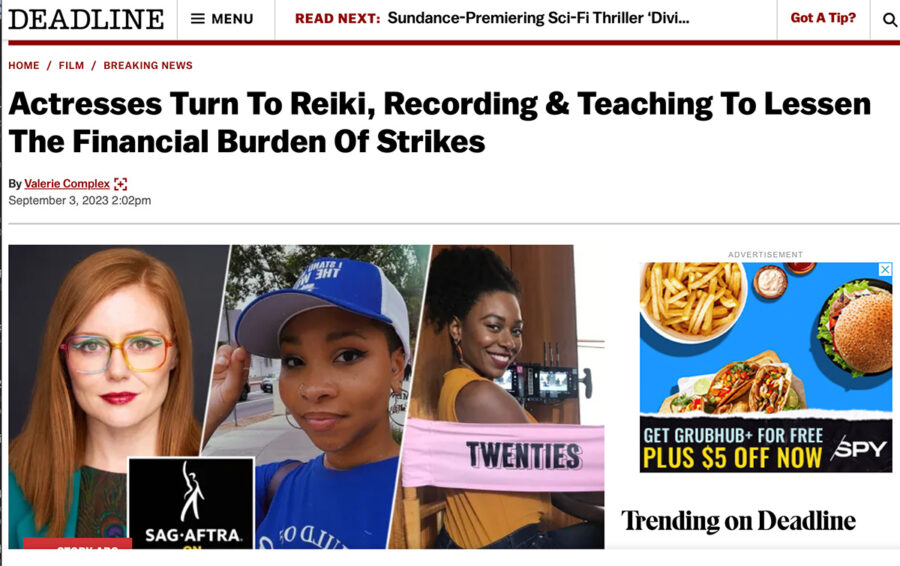
Task: Open the HOME breadcrumb link
Action: [24, 65]
